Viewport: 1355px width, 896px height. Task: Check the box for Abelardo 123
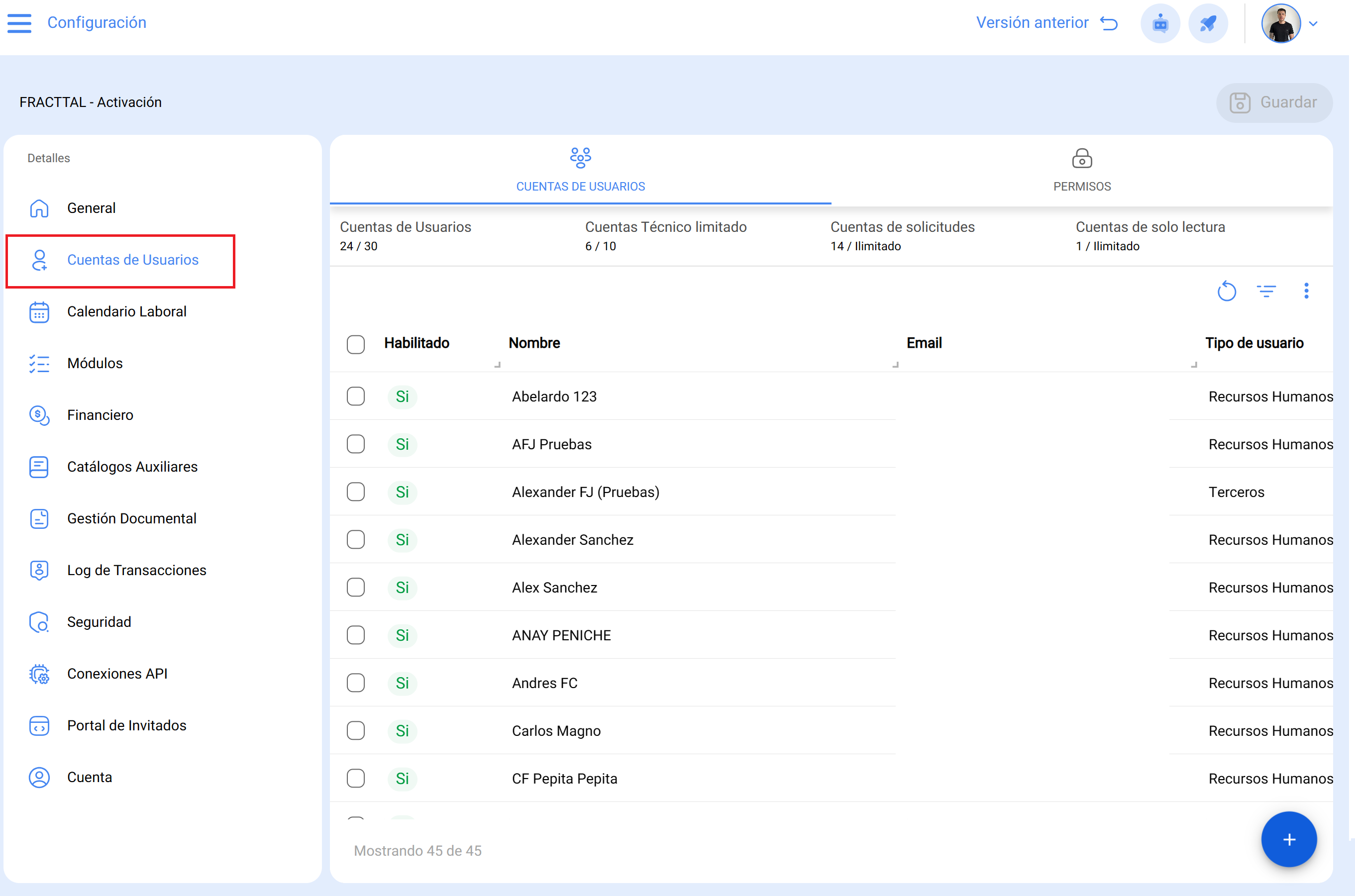[355, 397]
